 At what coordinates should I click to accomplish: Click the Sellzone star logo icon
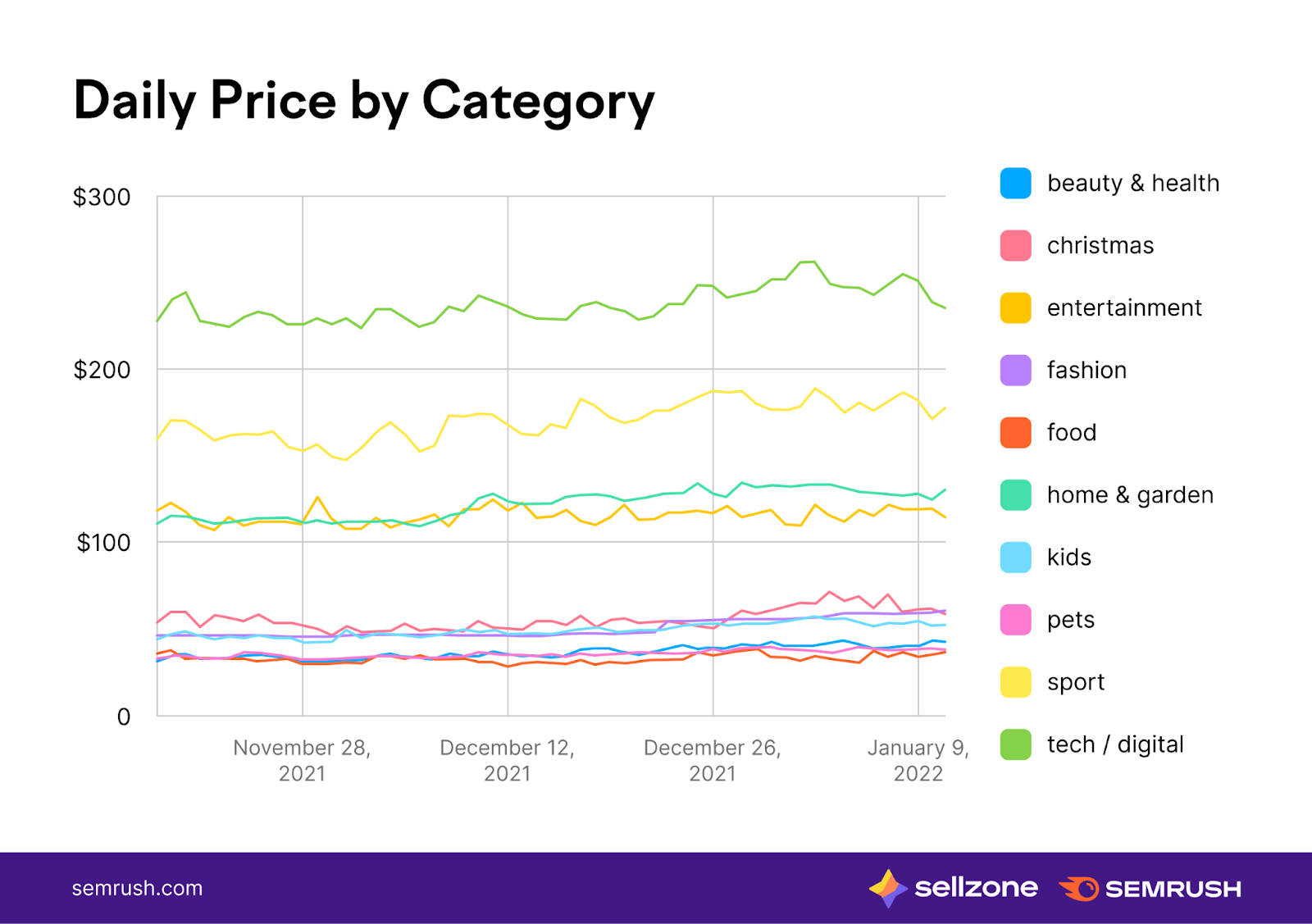coord(887,888)
